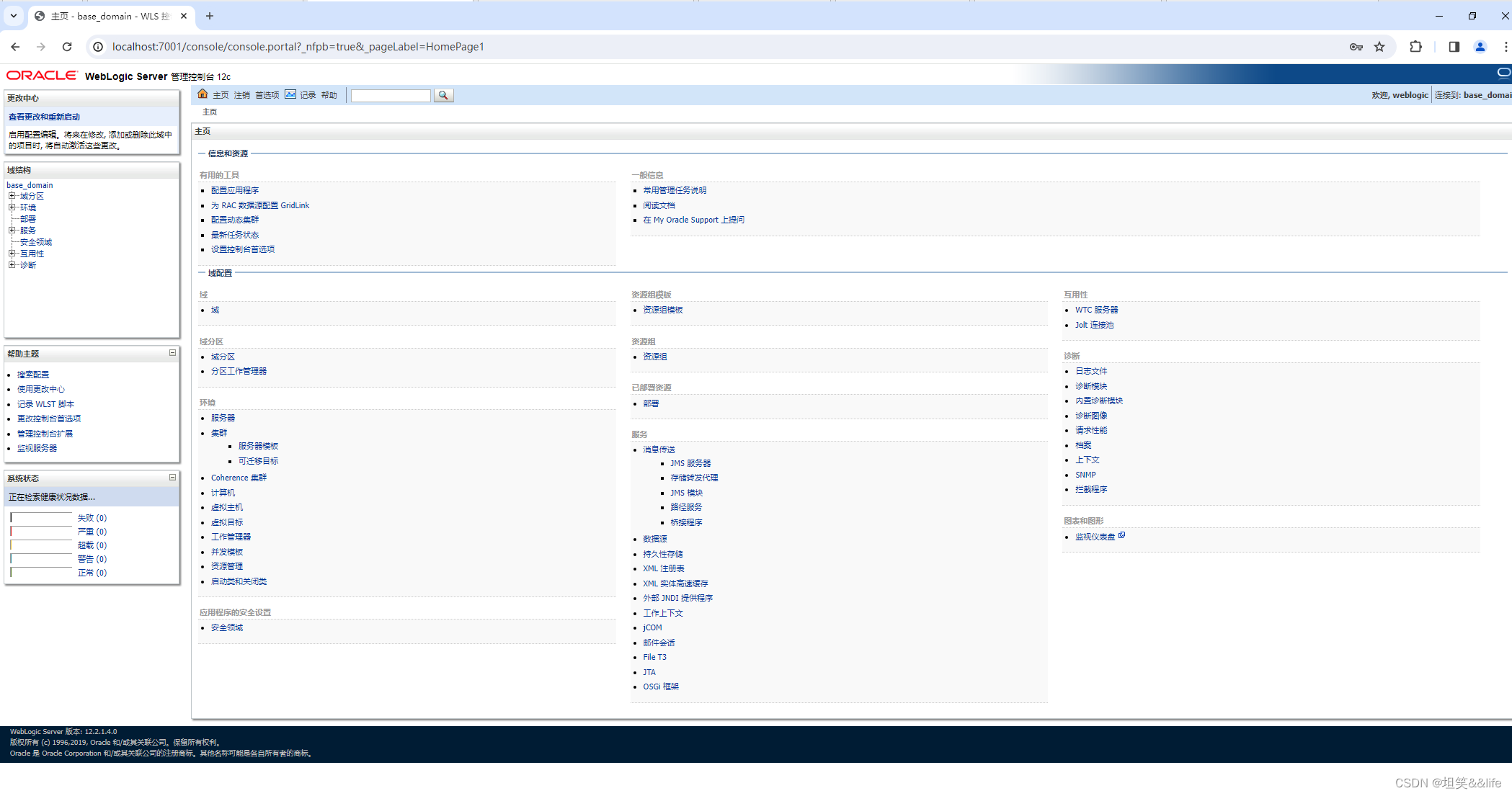Reload the page
Viewport: 1512px width, 796px height.
[67, 47]
